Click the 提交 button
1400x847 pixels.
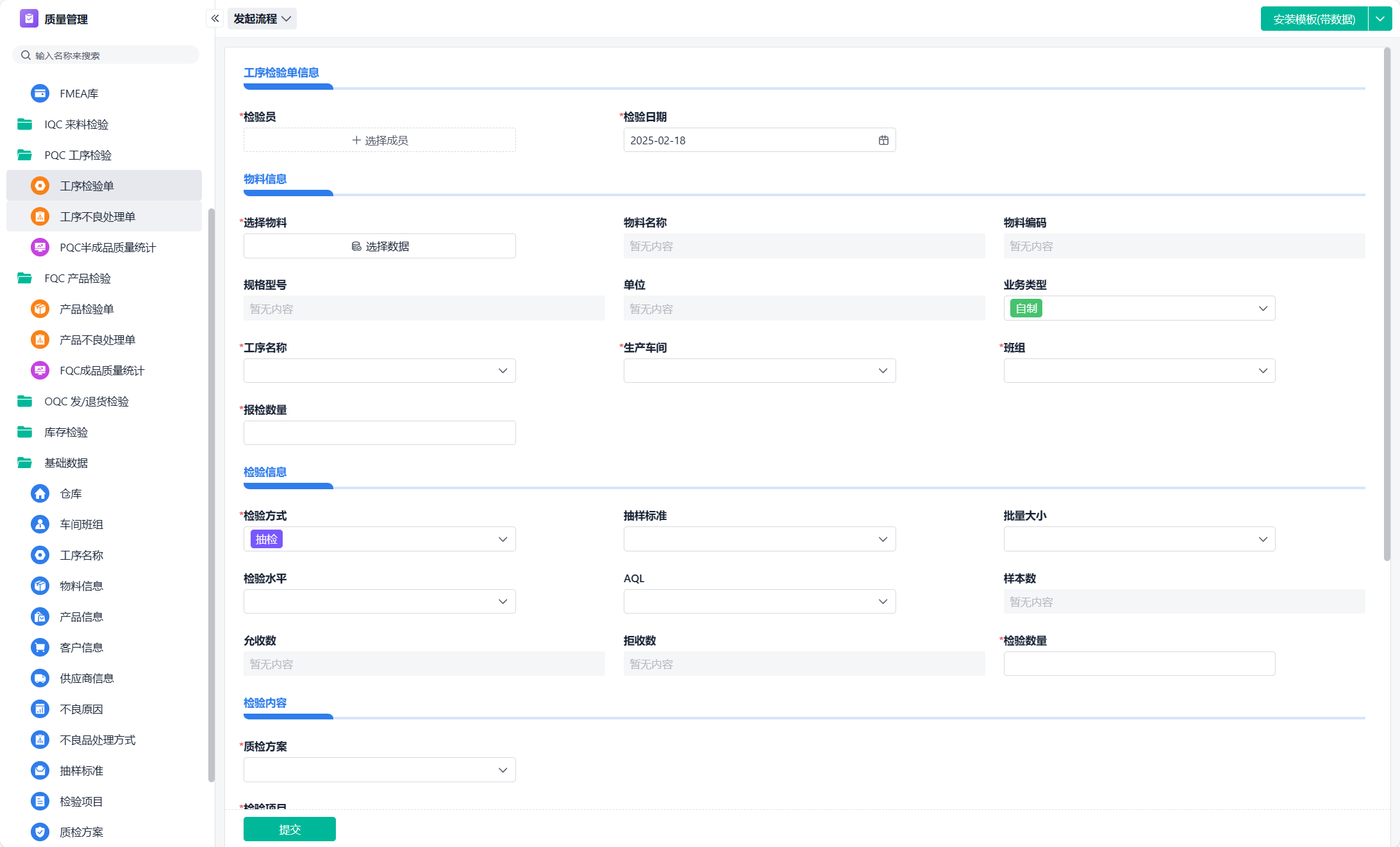click(x=290, y=829)
